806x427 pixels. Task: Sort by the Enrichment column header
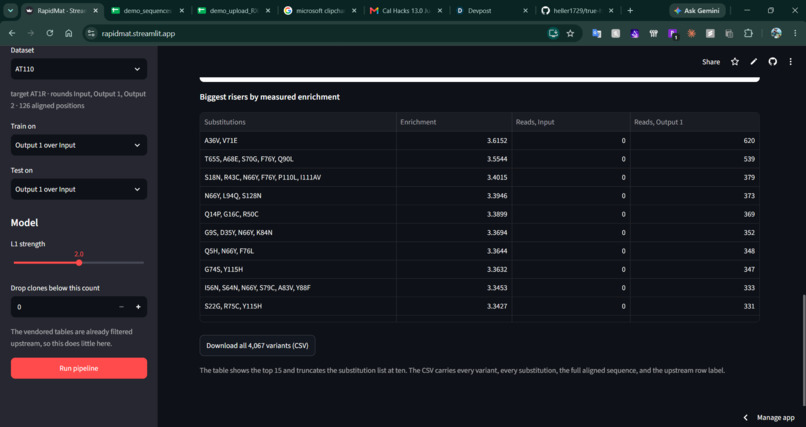(454, 122)
